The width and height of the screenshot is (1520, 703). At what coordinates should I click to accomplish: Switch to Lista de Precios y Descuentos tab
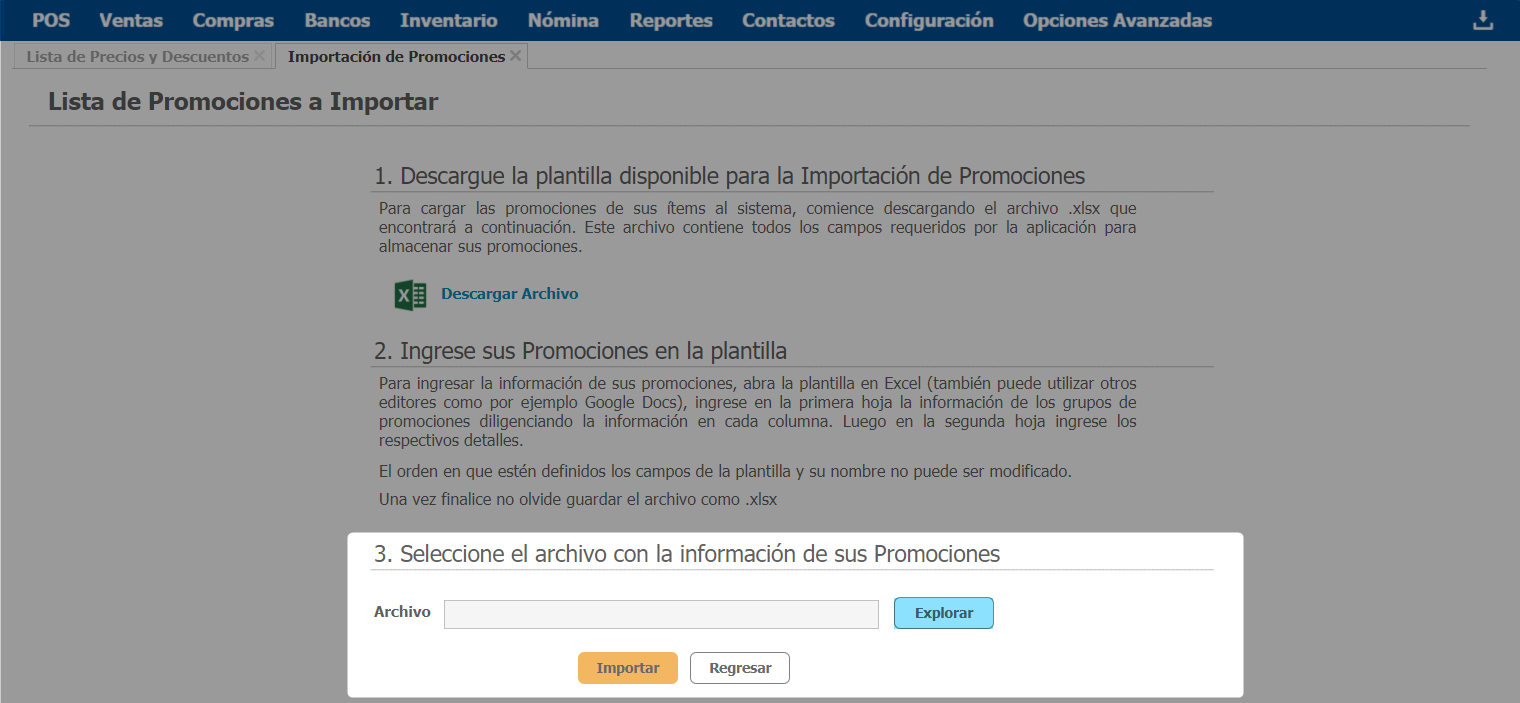(x=137, y=57)
